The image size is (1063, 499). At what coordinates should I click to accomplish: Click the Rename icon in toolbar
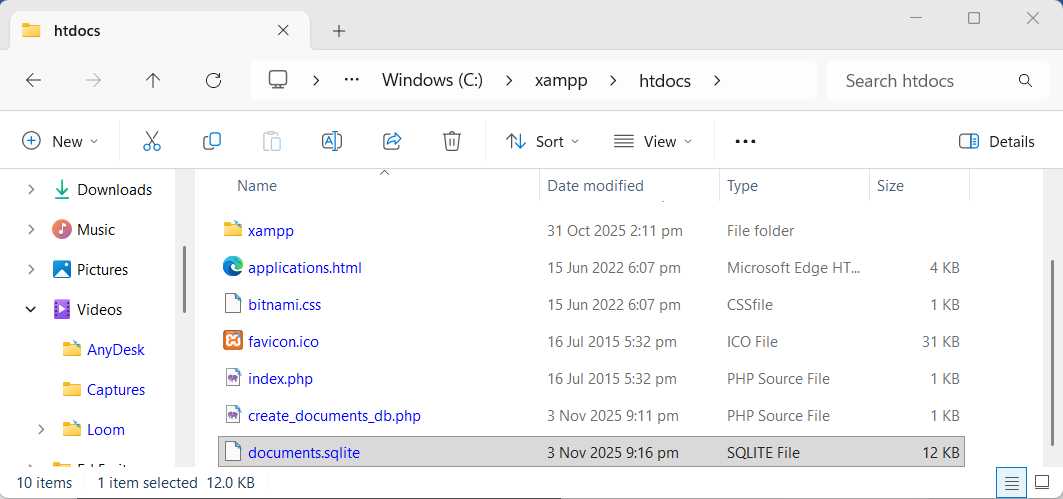click(332, 141)
